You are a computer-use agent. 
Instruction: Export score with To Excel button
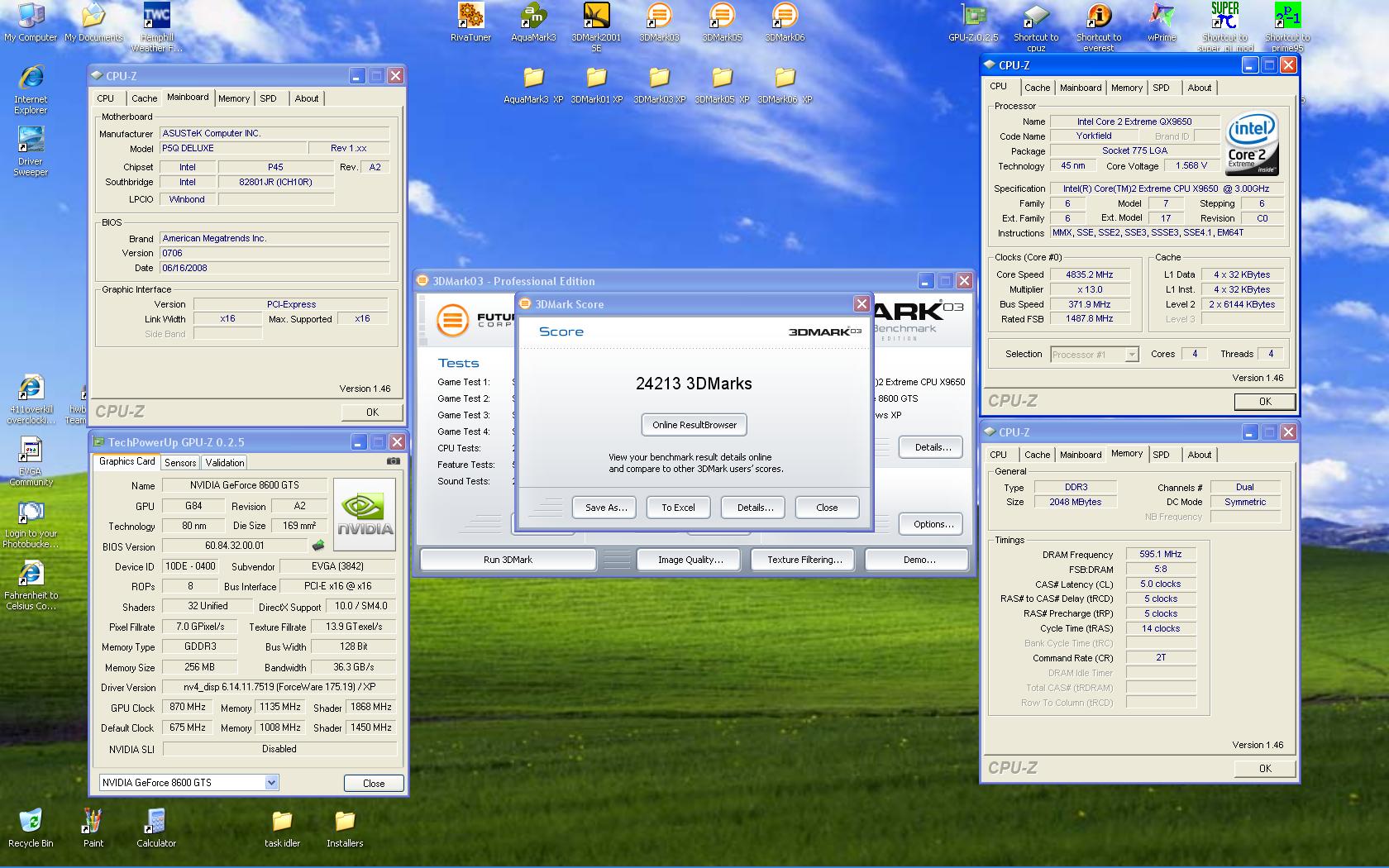[678, 508]
